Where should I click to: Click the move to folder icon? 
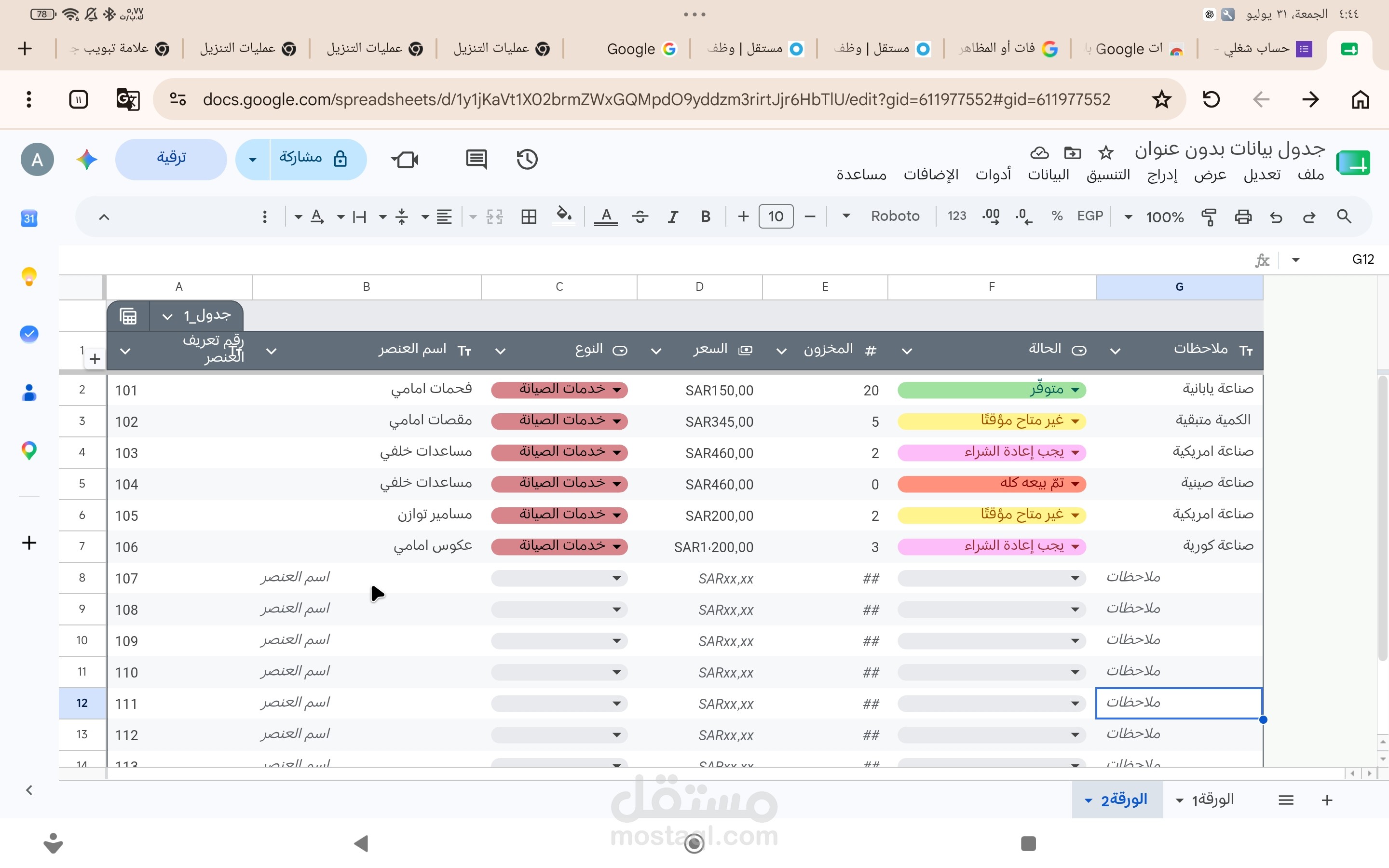pyautogui.click(x=1072, y=152)
